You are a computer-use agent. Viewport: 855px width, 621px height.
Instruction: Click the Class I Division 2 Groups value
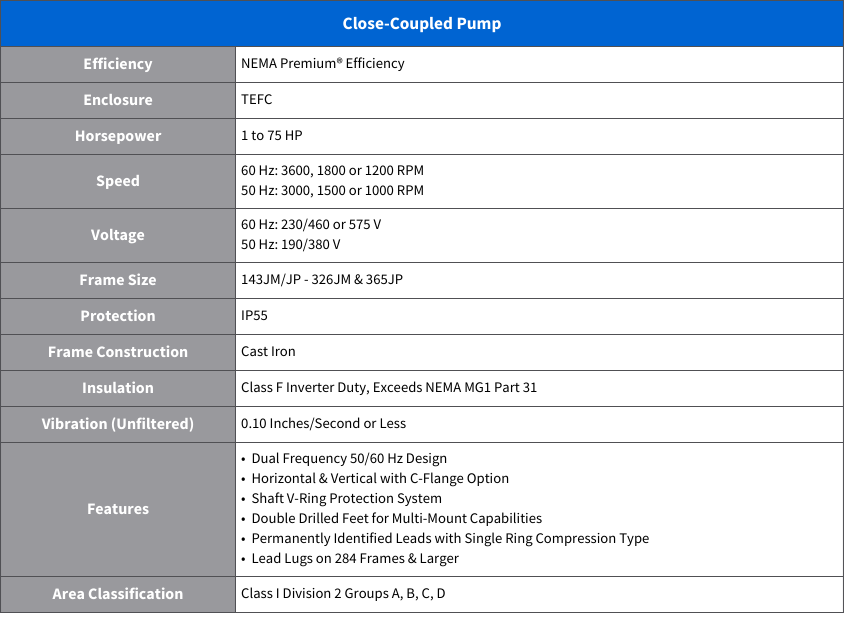tap(343, 594)
